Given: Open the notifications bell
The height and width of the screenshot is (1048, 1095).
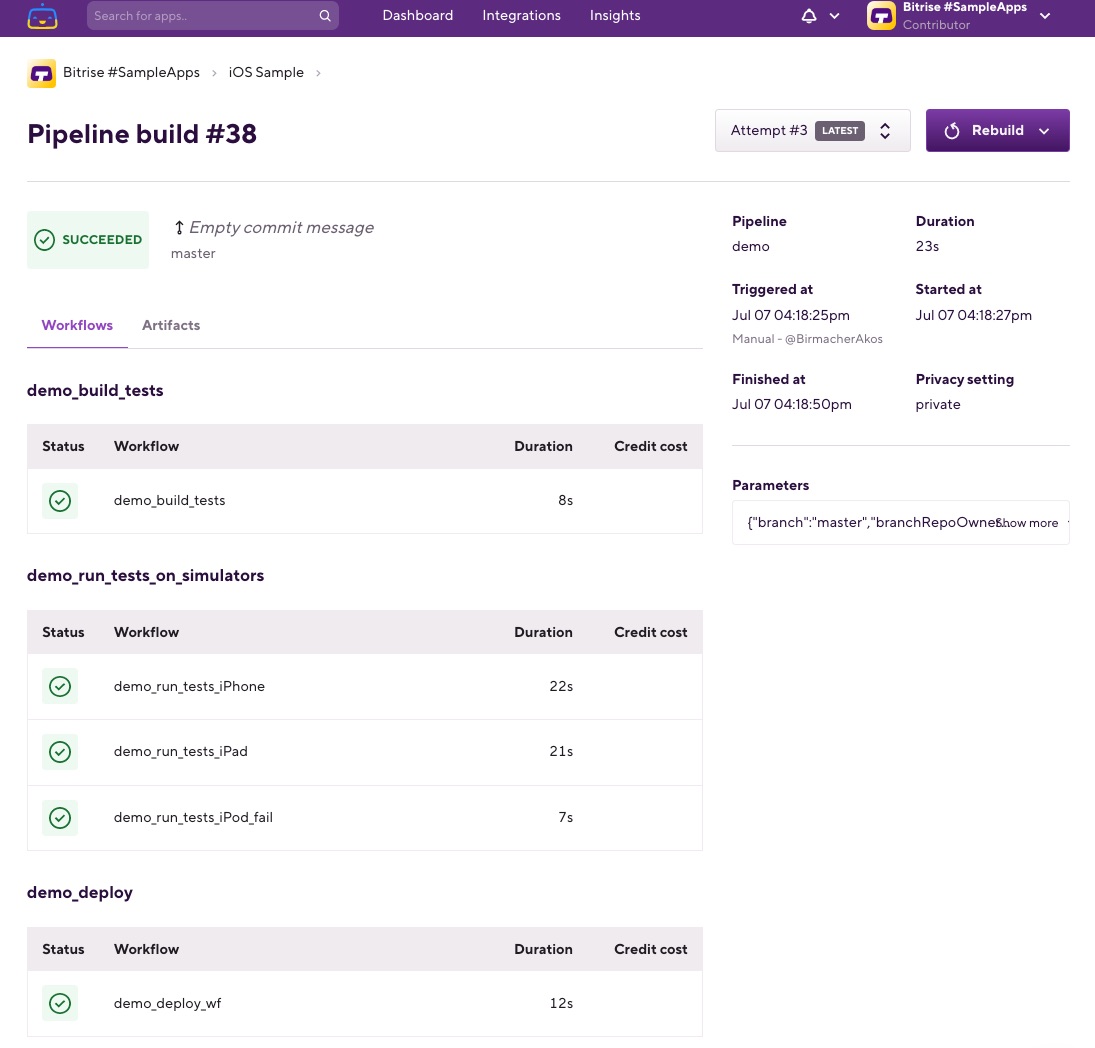Looking at the screenshot, I should click(x=810, y=16).
